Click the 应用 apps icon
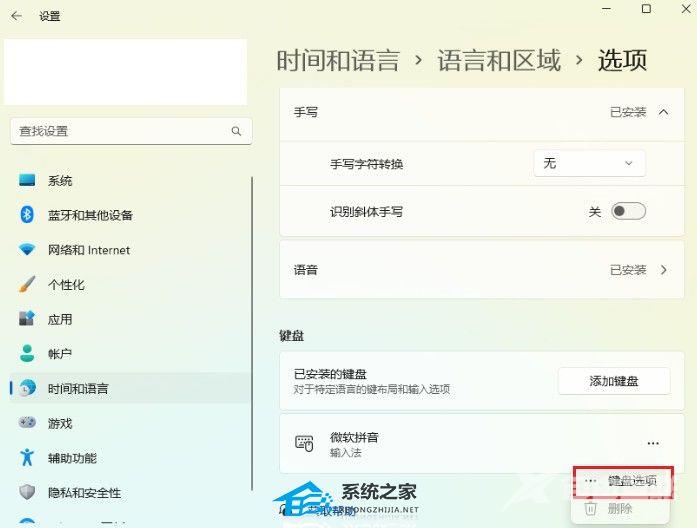The height and width of the screenshot is (528, 697). pos(27,318)
